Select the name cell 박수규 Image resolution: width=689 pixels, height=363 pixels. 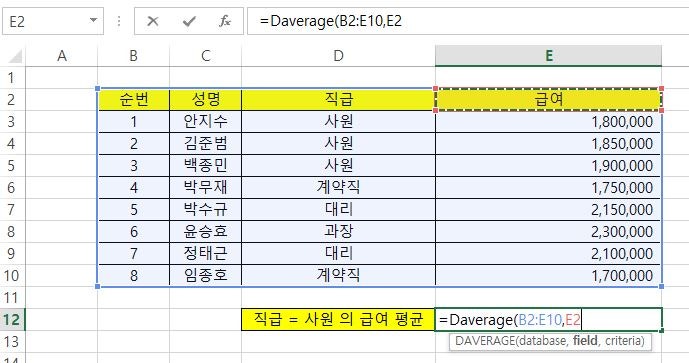[x=205, y=210]
